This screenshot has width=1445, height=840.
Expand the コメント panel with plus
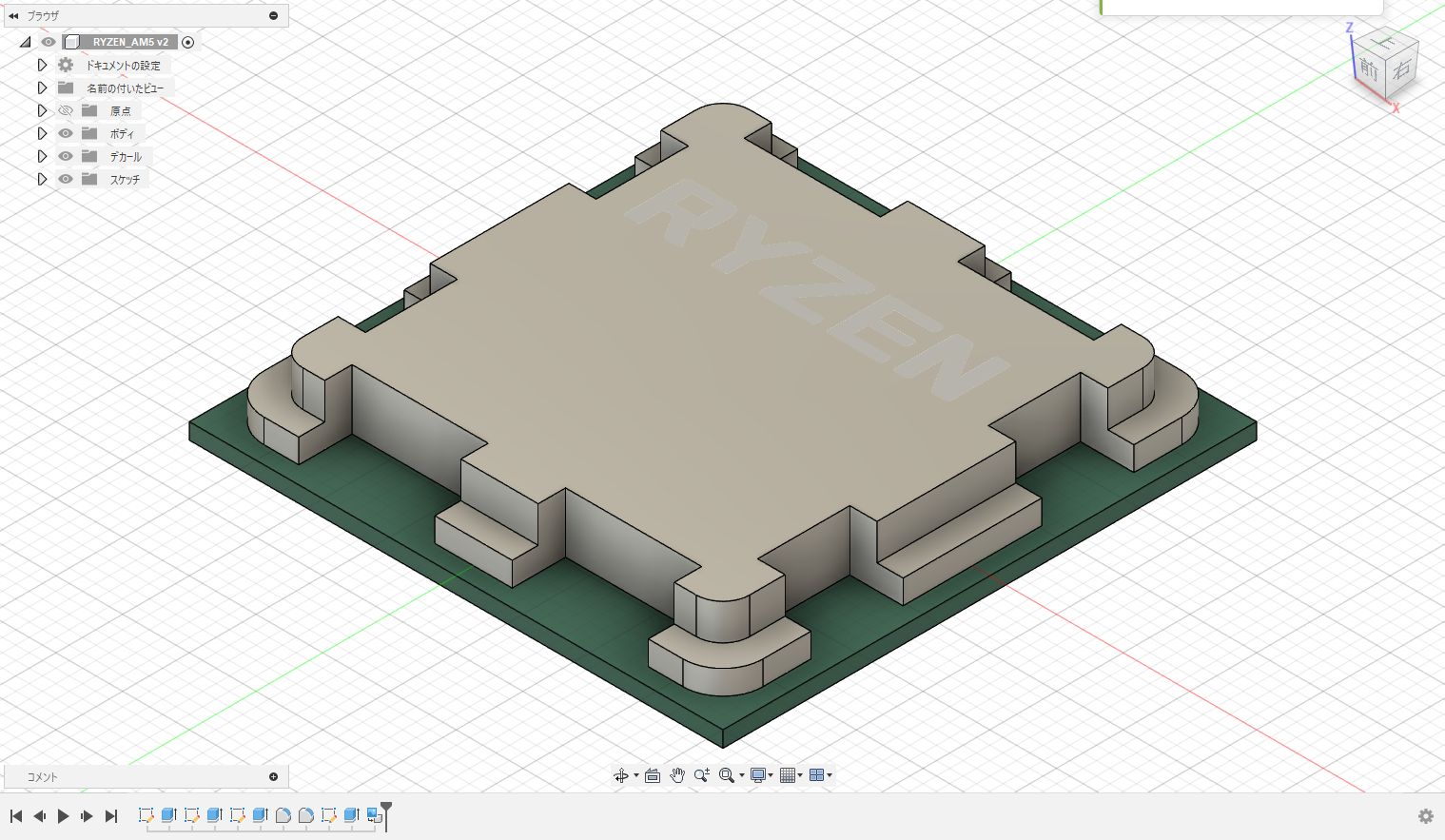tap(274, 777)
